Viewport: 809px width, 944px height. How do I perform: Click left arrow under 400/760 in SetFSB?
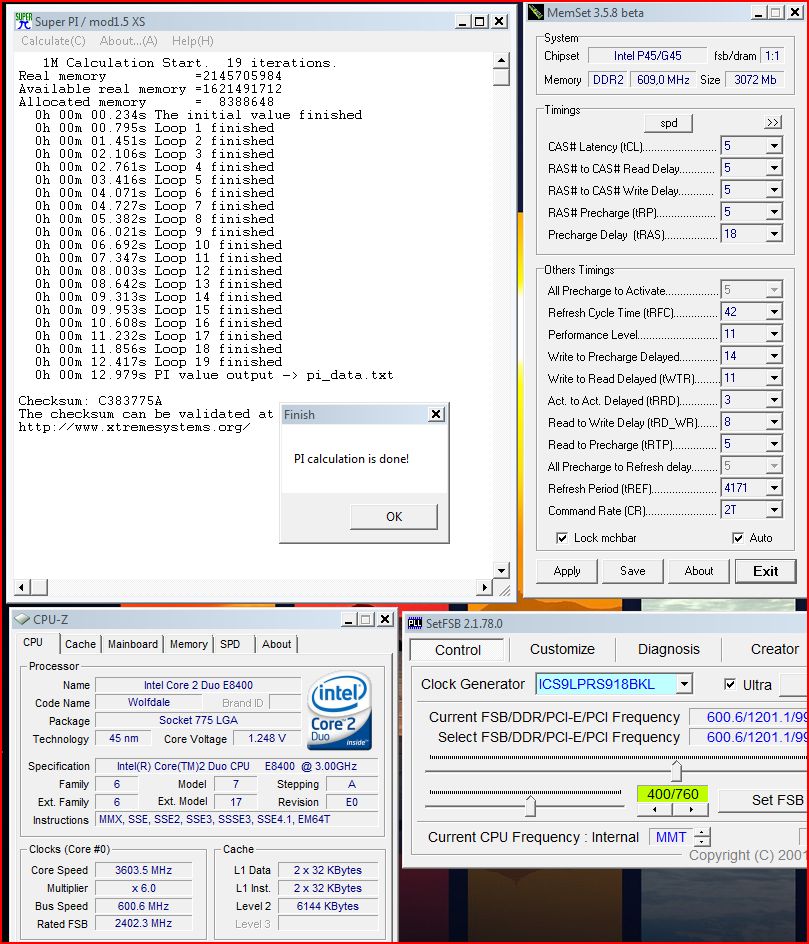655,810
